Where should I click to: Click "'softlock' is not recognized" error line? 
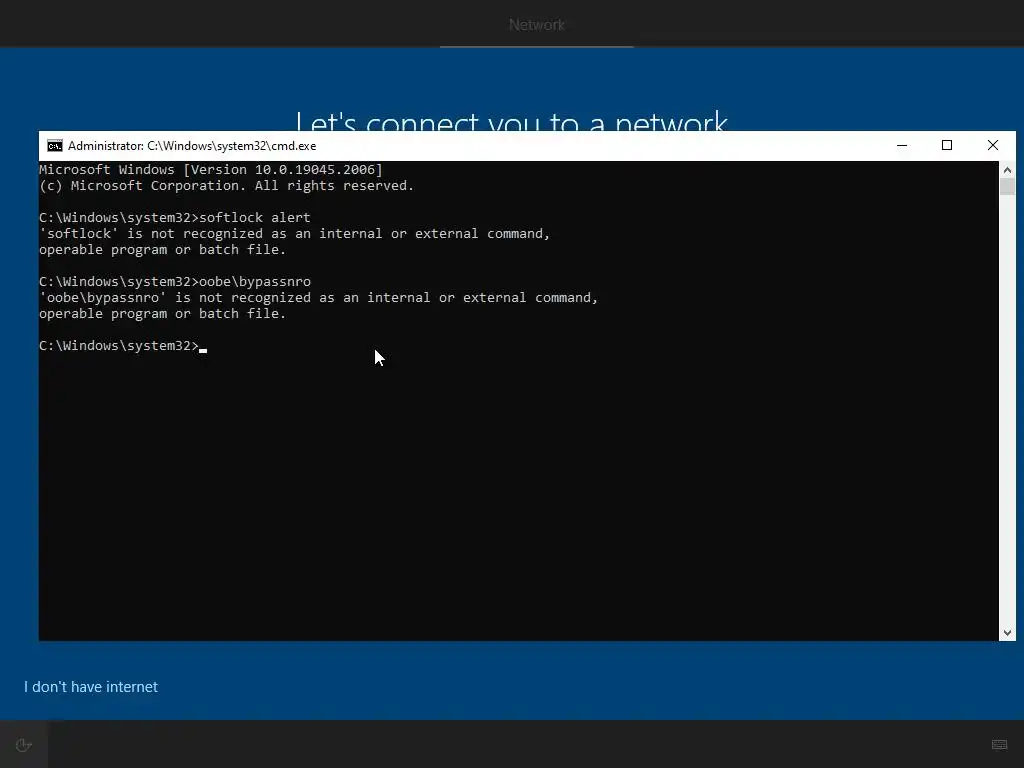[x=295, y=234]
